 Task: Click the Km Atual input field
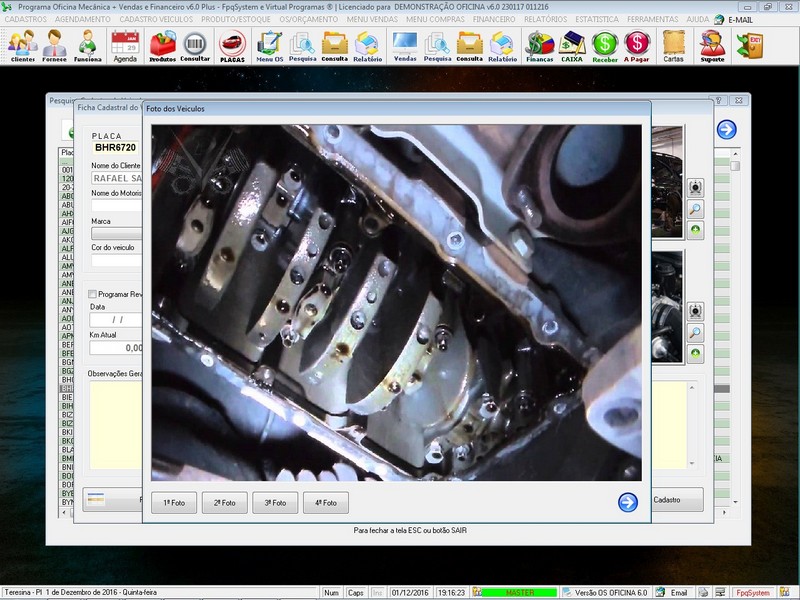(116, 348)
